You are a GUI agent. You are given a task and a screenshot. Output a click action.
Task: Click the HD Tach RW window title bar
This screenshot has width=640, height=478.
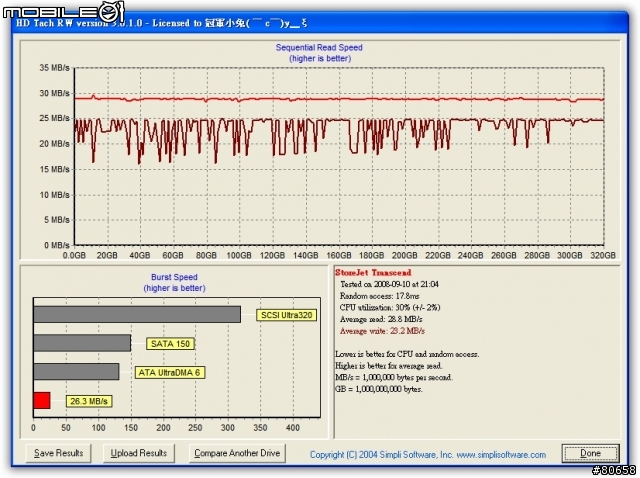(320, 22)
